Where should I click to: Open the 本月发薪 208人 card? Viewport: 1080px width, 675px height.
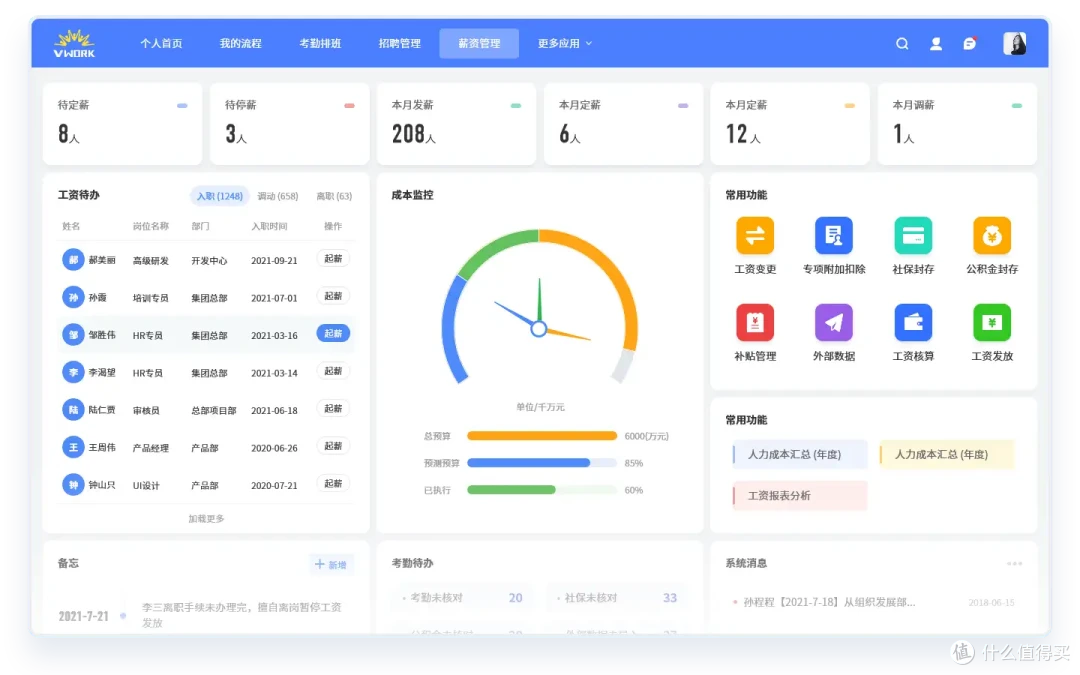point(456,124)
